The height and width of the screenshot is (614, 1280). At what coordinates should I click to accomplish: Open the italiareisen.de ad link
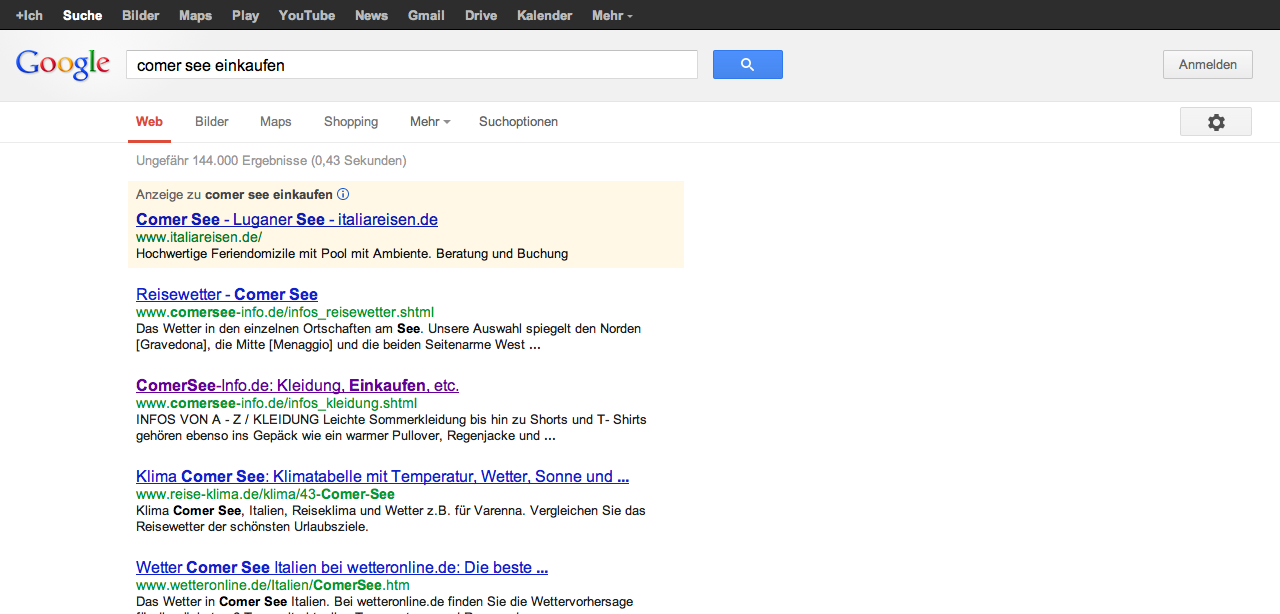coord(287,219)
